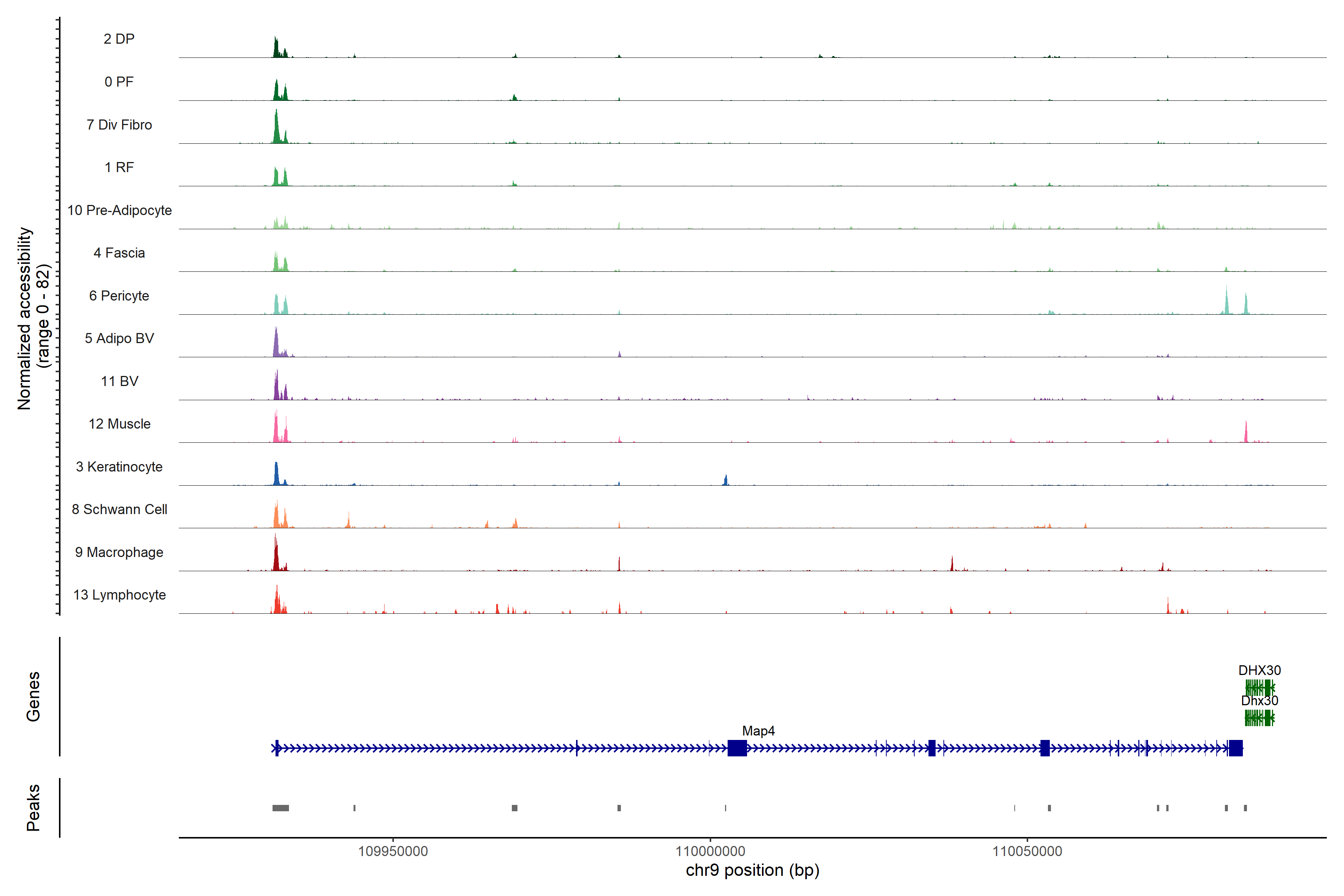This screenshot has width=1344, height=896.
Task: Click the blue Keratinocyte peak near 110000000
Action: pyautogui.click(x=726, y=480)
